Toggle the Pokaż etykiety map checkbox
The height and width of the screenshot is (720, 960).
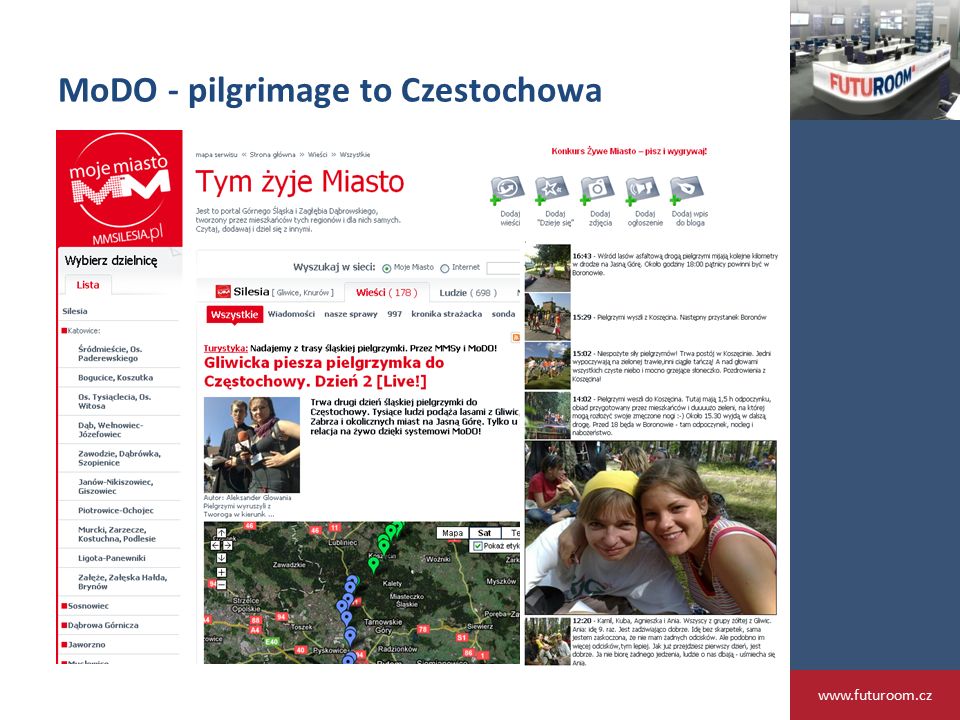(478, 546)
